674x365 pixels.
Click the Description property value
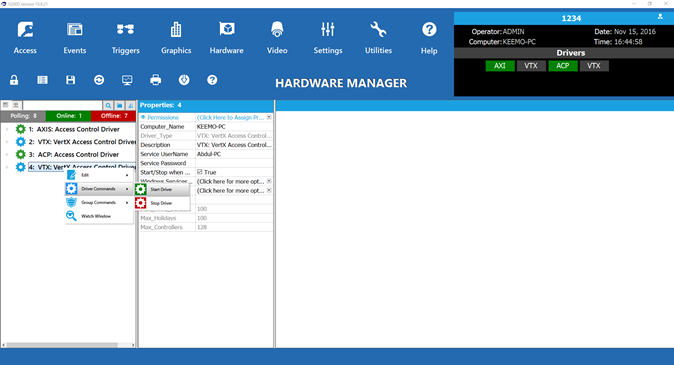coord(234,145)
